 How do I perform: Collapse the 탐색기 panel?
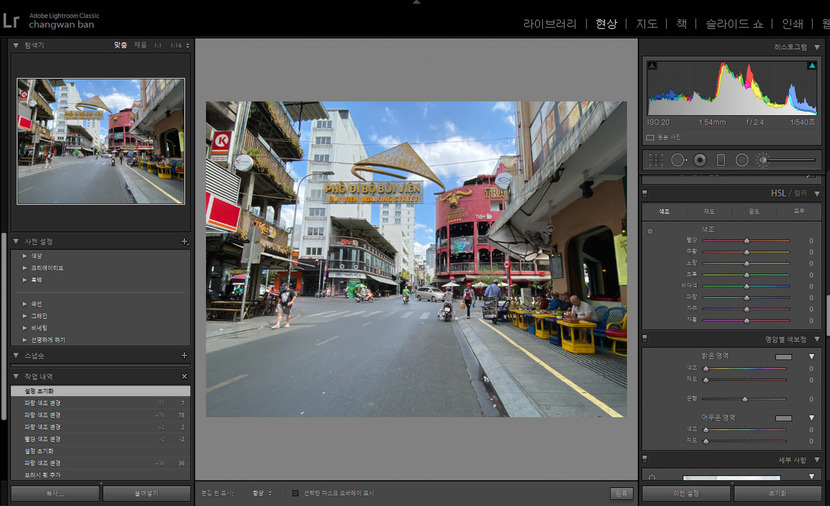[x=16, y=46]
